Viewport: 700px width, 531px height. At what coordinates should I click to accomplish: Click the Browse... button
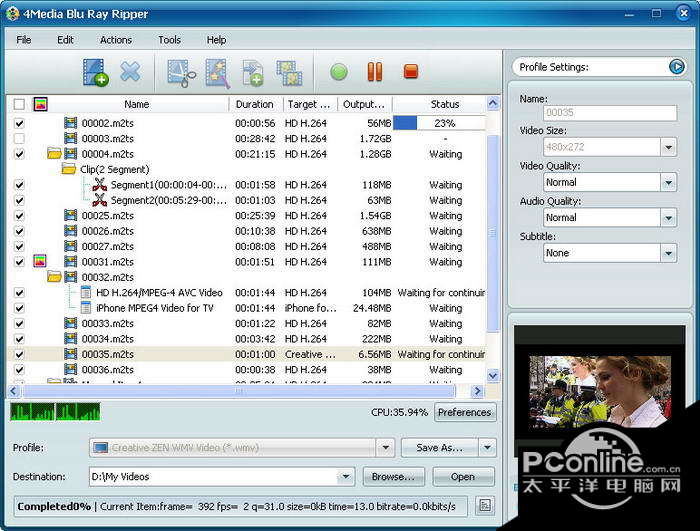click(393, 477)
